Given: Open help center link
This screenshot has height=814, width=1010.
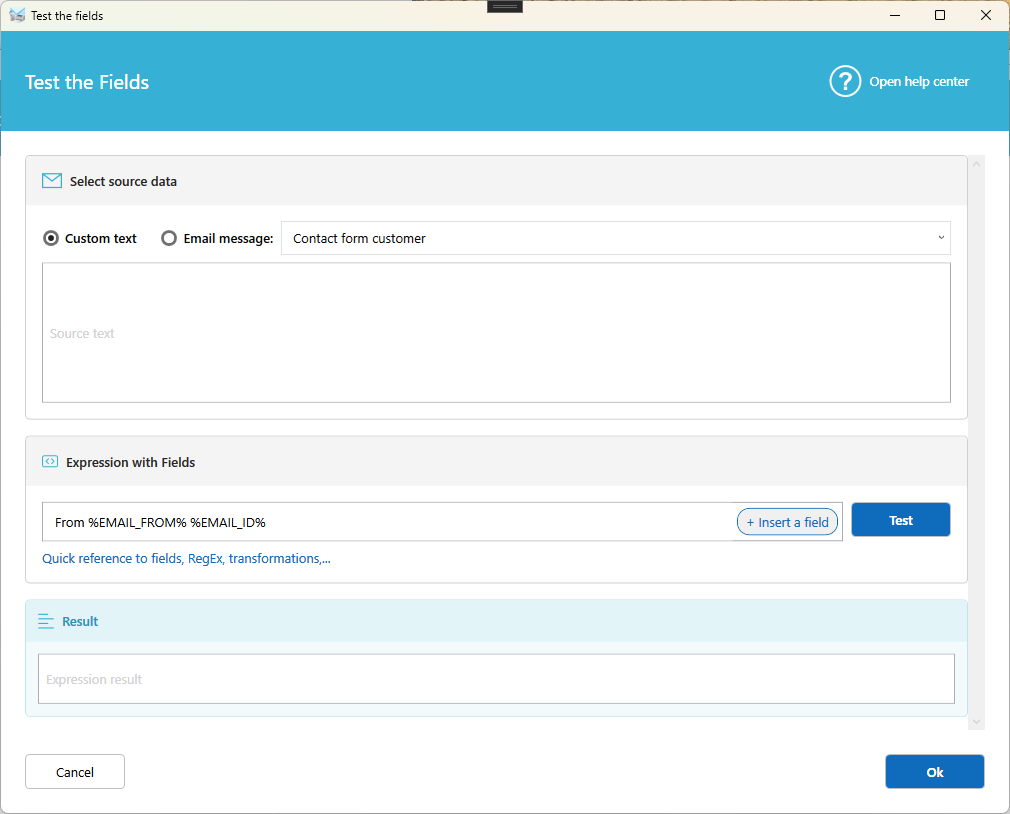Looking at the screenshot, I should [919, 82].
